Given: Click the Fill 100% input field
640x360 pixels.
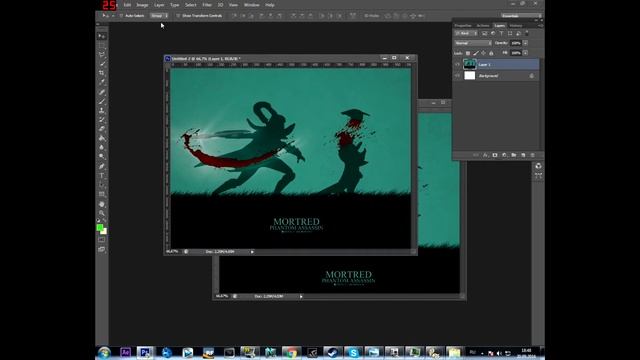Looking at the screenshot, I should point(516,53).
